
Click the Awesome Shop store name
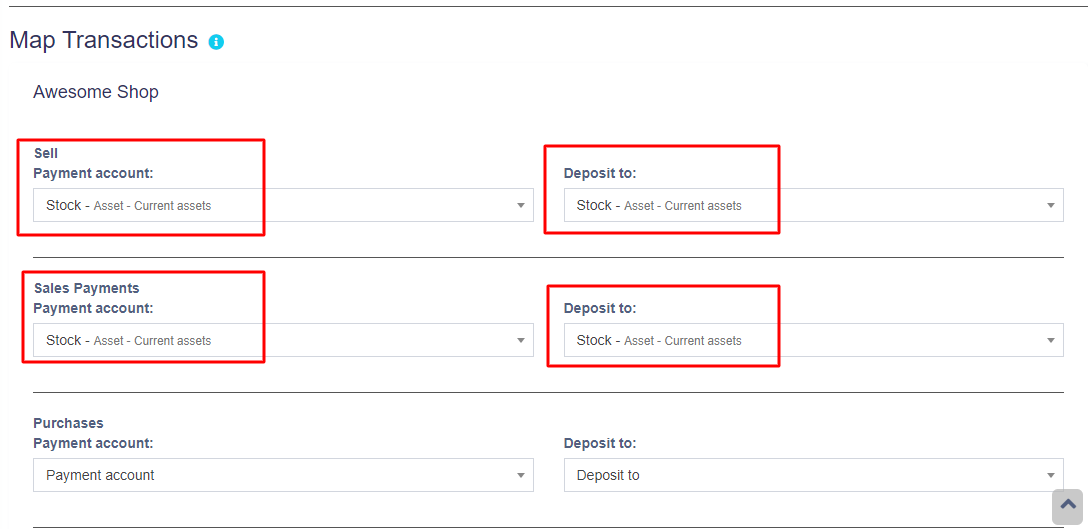point(96,92)
